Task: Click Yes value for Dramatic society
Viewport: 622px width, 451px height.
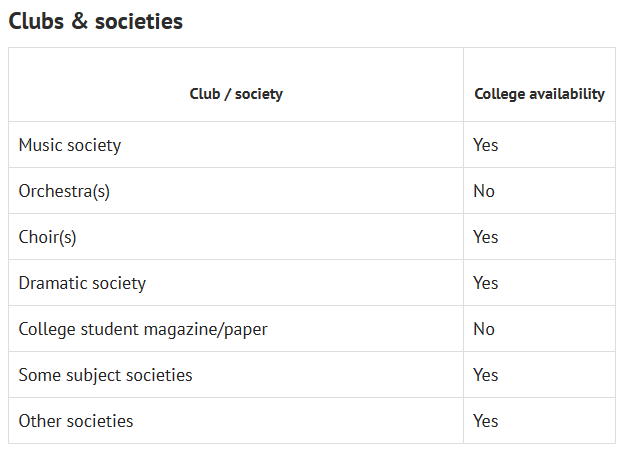Action: (x=486, y=283)
